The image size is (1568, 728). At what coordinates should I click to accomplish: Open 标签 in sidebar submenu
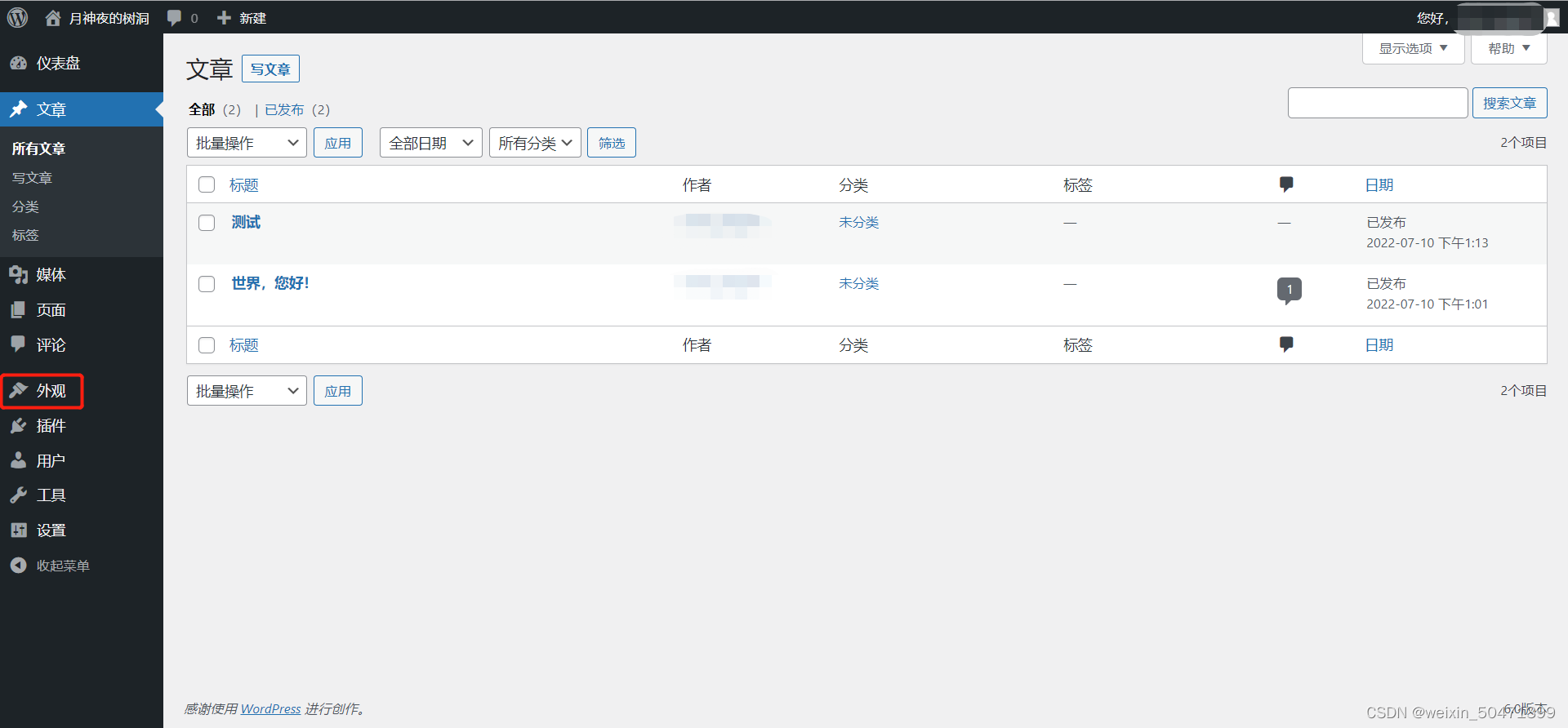pyautogui.click(x=25, y=235)
